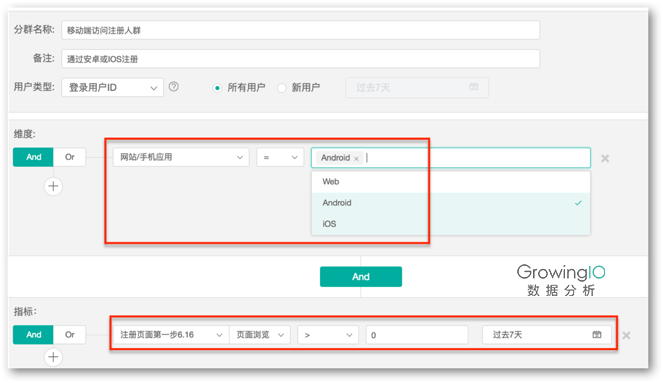Click the 分群名称 name input field
This screenshot has height=383, width=663.
point(301,30)
